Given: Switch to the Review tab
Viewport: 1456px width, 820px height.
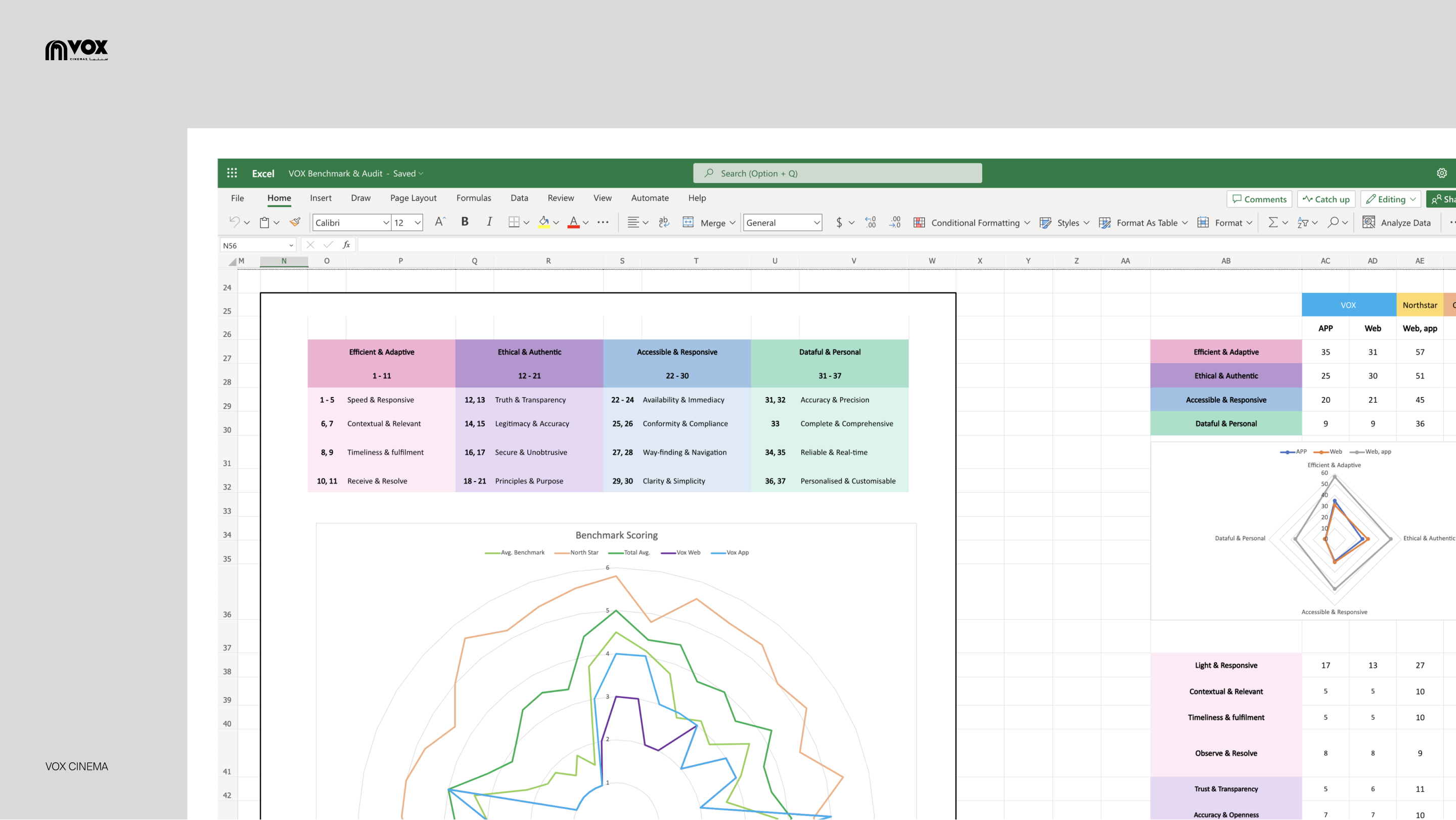Looking at the screenshot, I should pyautogui.click(x=561, y=198).
